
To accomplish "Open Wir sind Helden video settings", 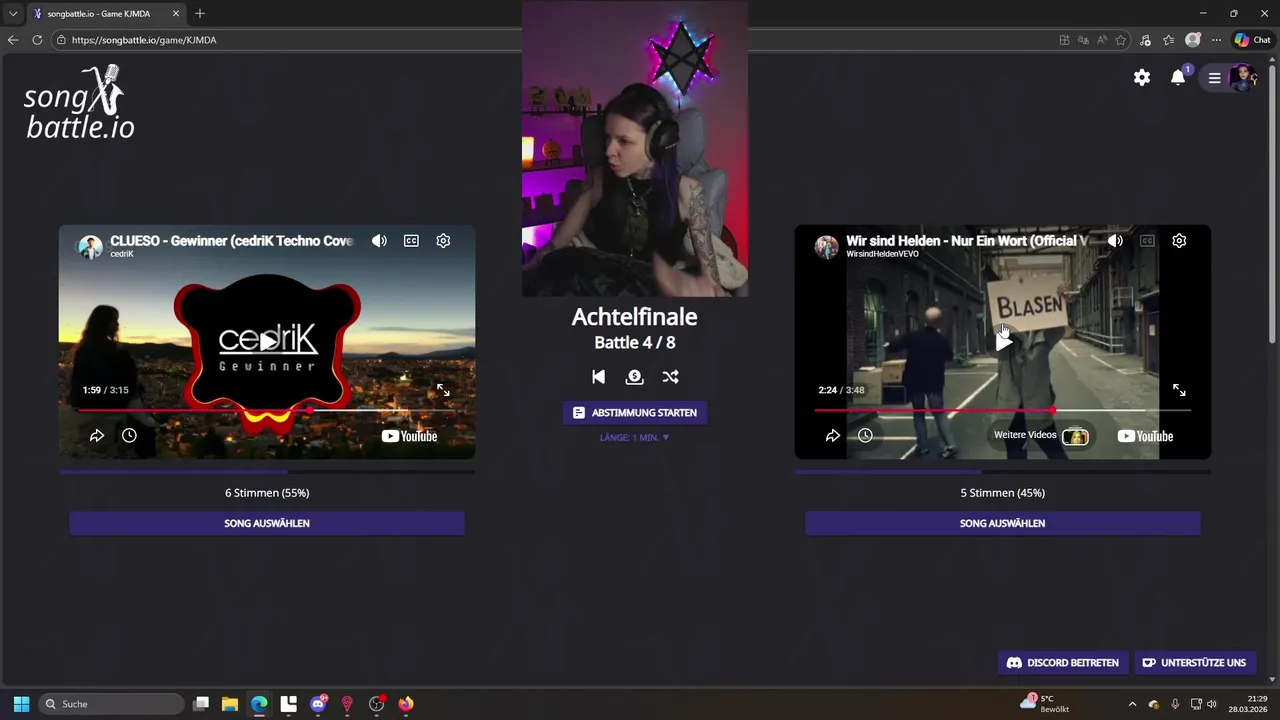I will point(1179,241).
